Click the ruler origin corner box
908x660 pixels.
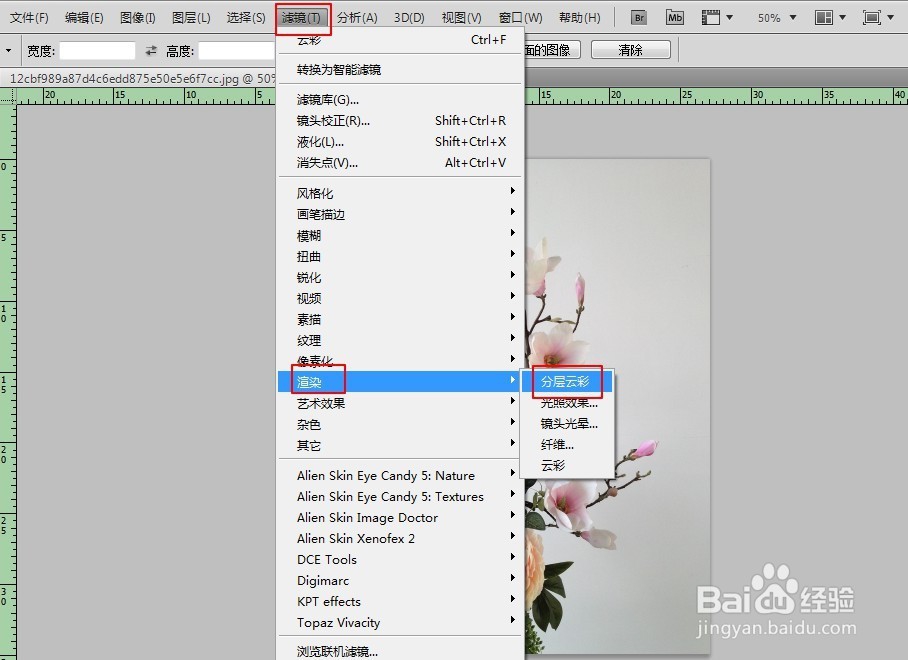(8, 96)
